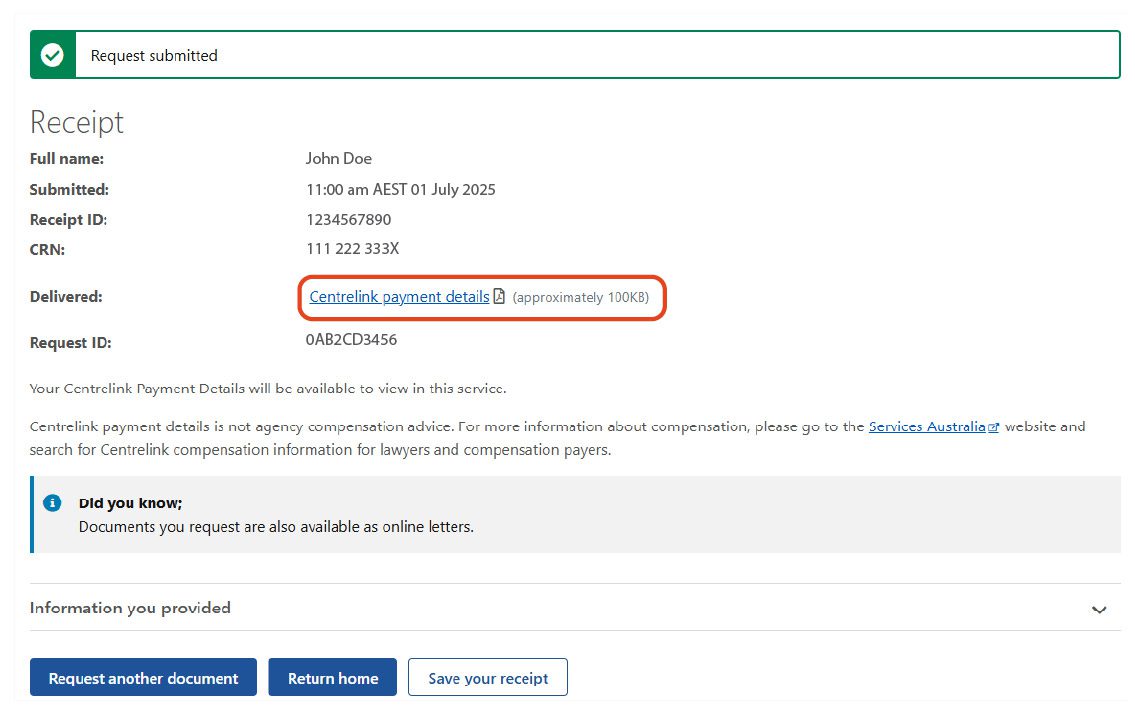This screenshot has height=720, width=1135.
Task: Select the blue info icon in the notice box
Action: pyautogui.click(x=52, y=503)
